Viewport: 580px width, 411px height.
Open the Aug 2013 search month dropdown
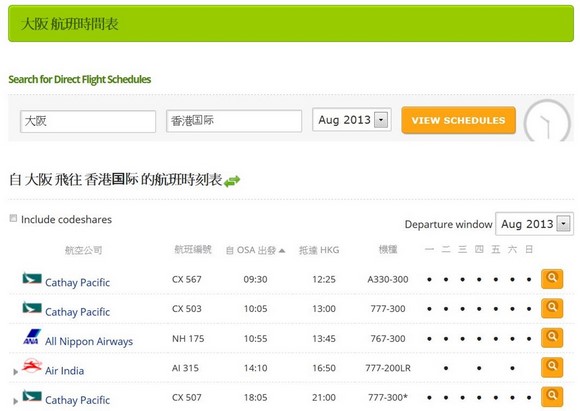coord(351,120)
